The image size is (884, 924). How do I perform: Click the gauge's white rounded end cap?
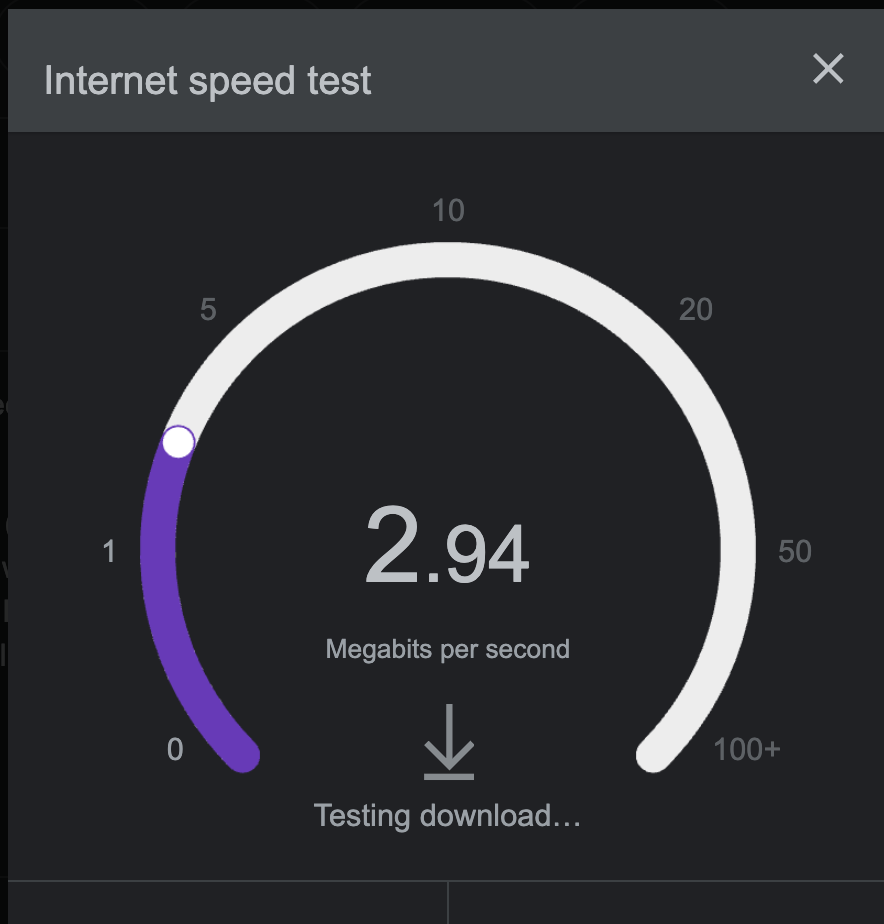pyautogui.click(x=654, y=754)
